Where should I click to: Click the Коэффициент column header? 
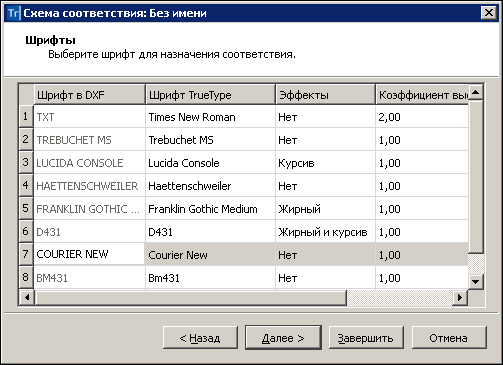[x=422, y=95]
